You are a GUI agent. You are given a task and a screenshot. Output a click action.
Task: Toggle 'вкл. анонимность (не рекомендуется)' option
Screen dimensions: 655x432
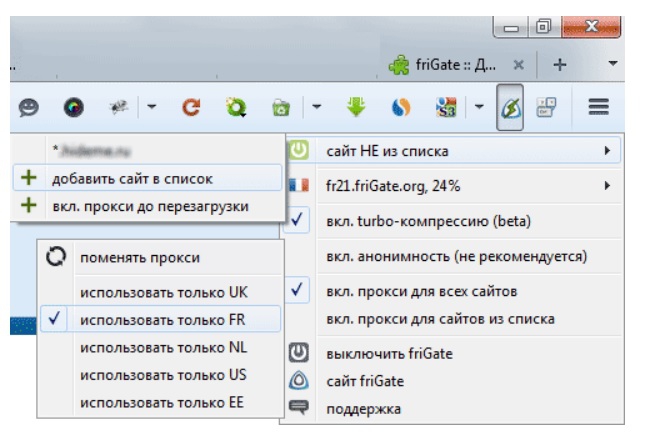click(x=453, y=256)
